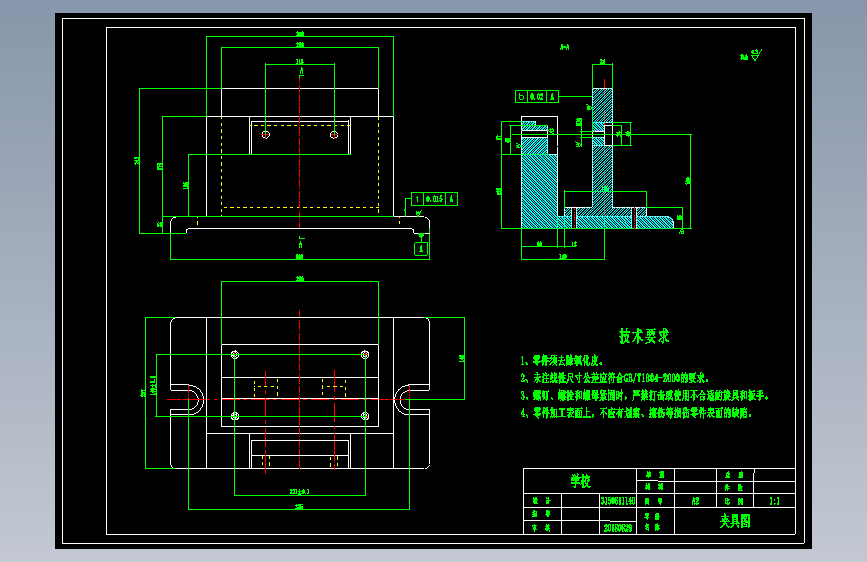Click the 3150611140 number in the title block
Viewport: 867px width, 562px height.
click(x=618, y=501)
